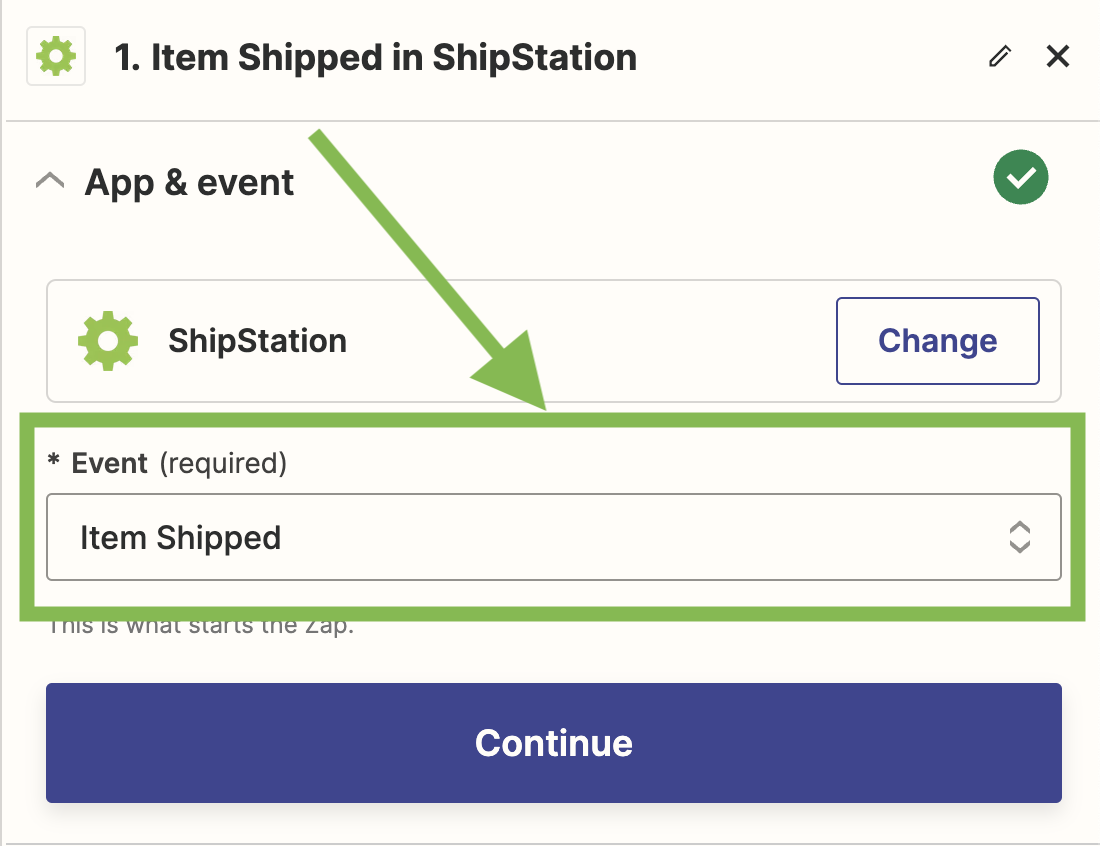Click the App & event section heading
The width and height of the screenshot is (1100, 846).
coord(189,183)
